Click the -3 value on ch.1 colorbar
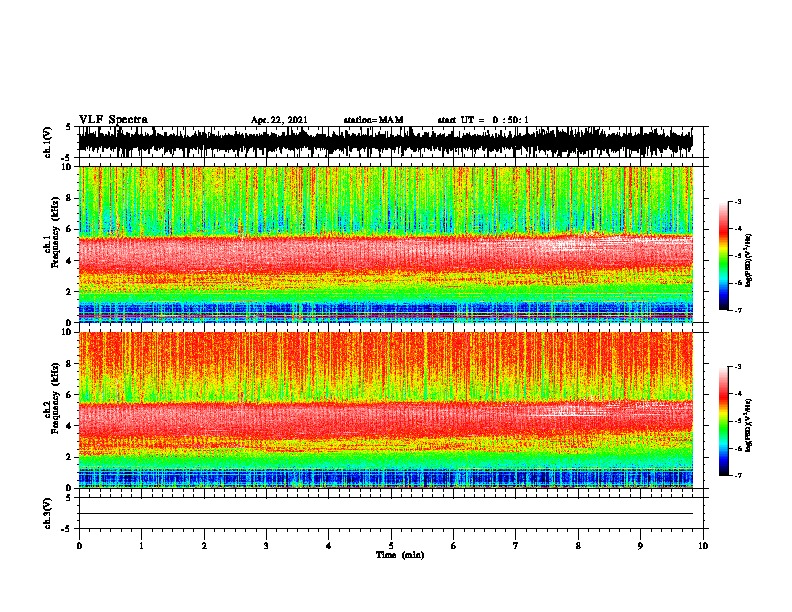The image size is (792, 612). pos(738,202)
